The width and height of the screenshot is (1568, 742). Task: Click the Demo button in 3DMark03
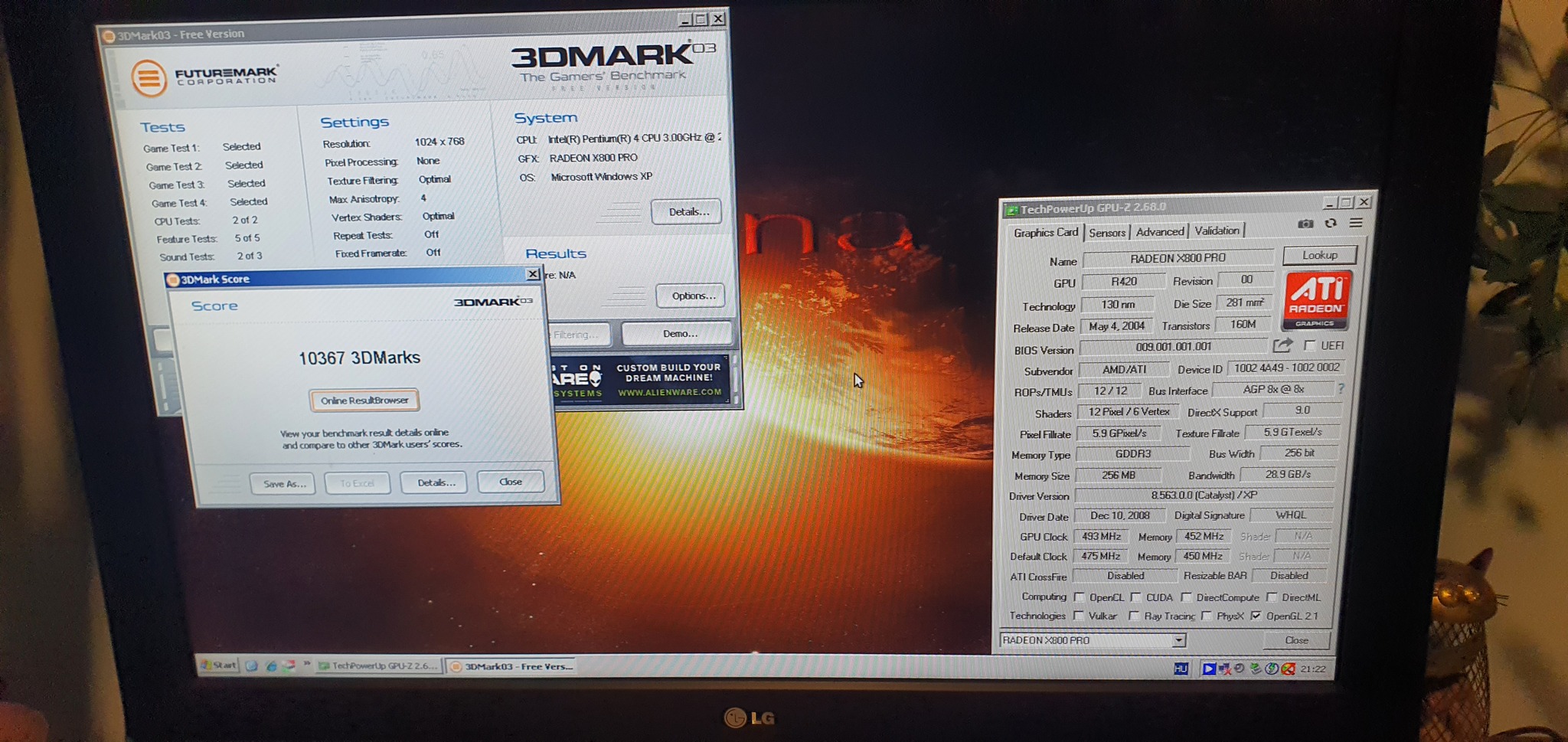pyautogui.click(x=678, y=334)
